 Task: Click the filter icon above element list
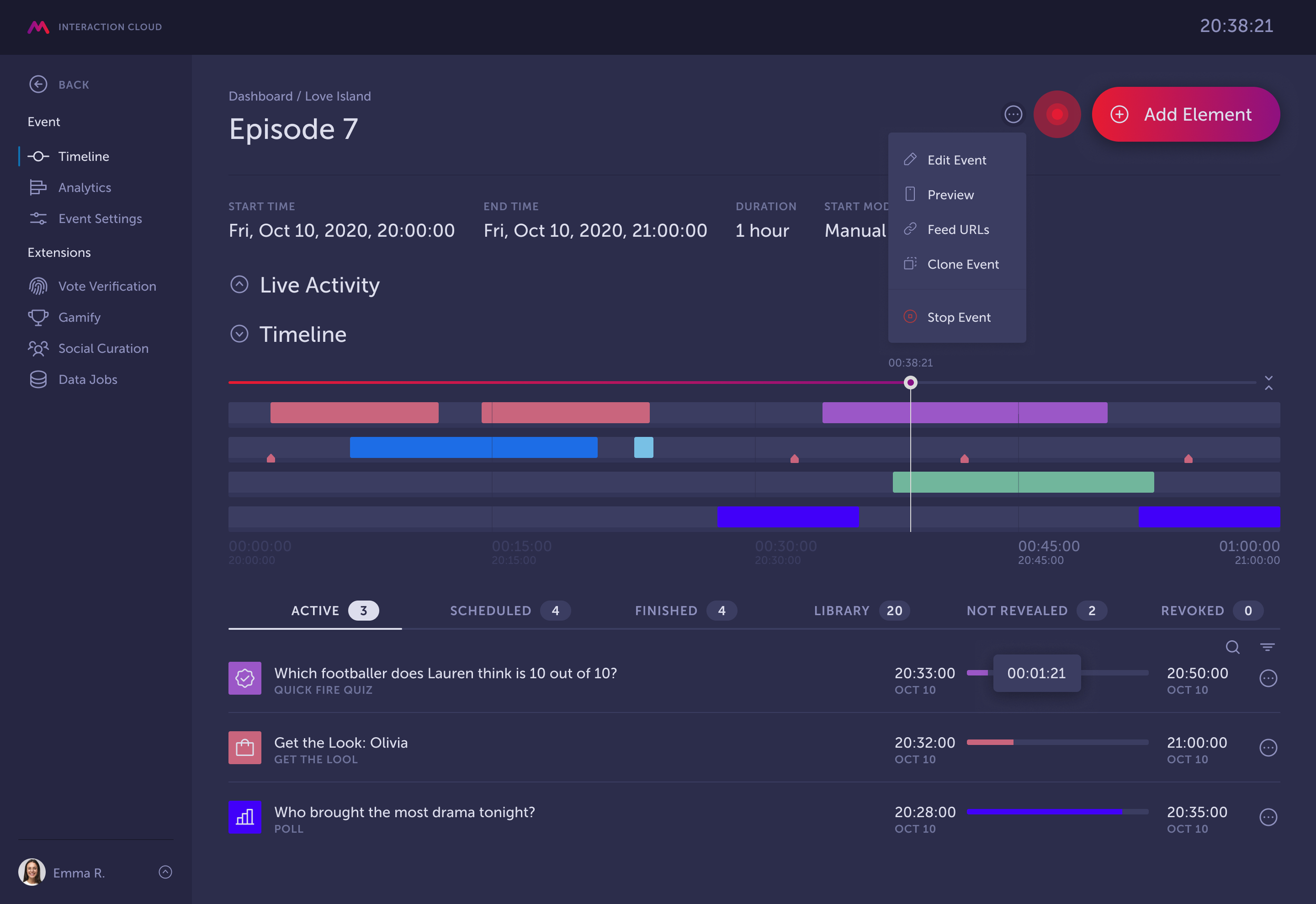[1267, 647]
